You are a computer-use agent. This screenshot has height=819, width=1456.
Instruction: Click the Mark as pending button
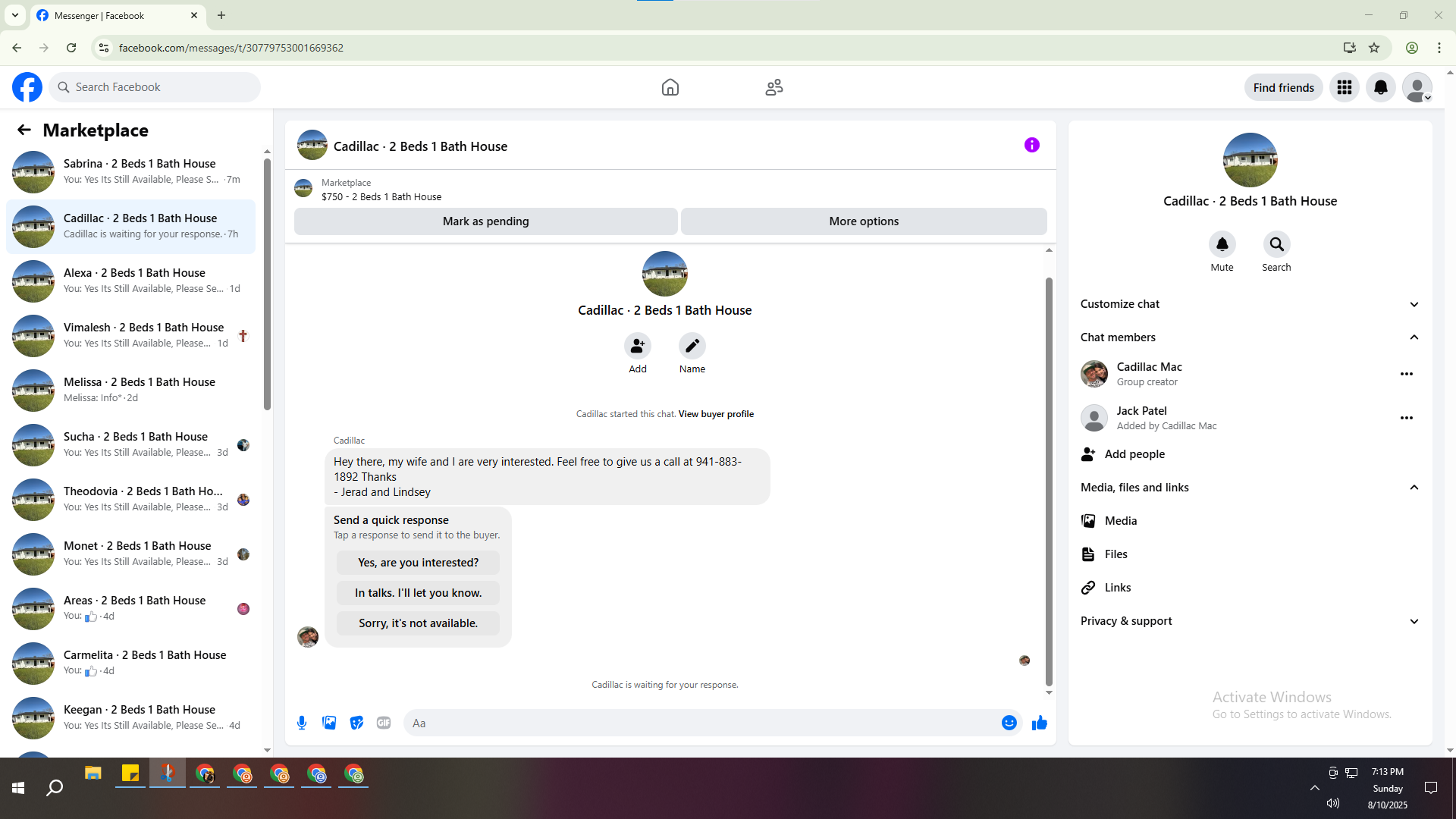485,221
